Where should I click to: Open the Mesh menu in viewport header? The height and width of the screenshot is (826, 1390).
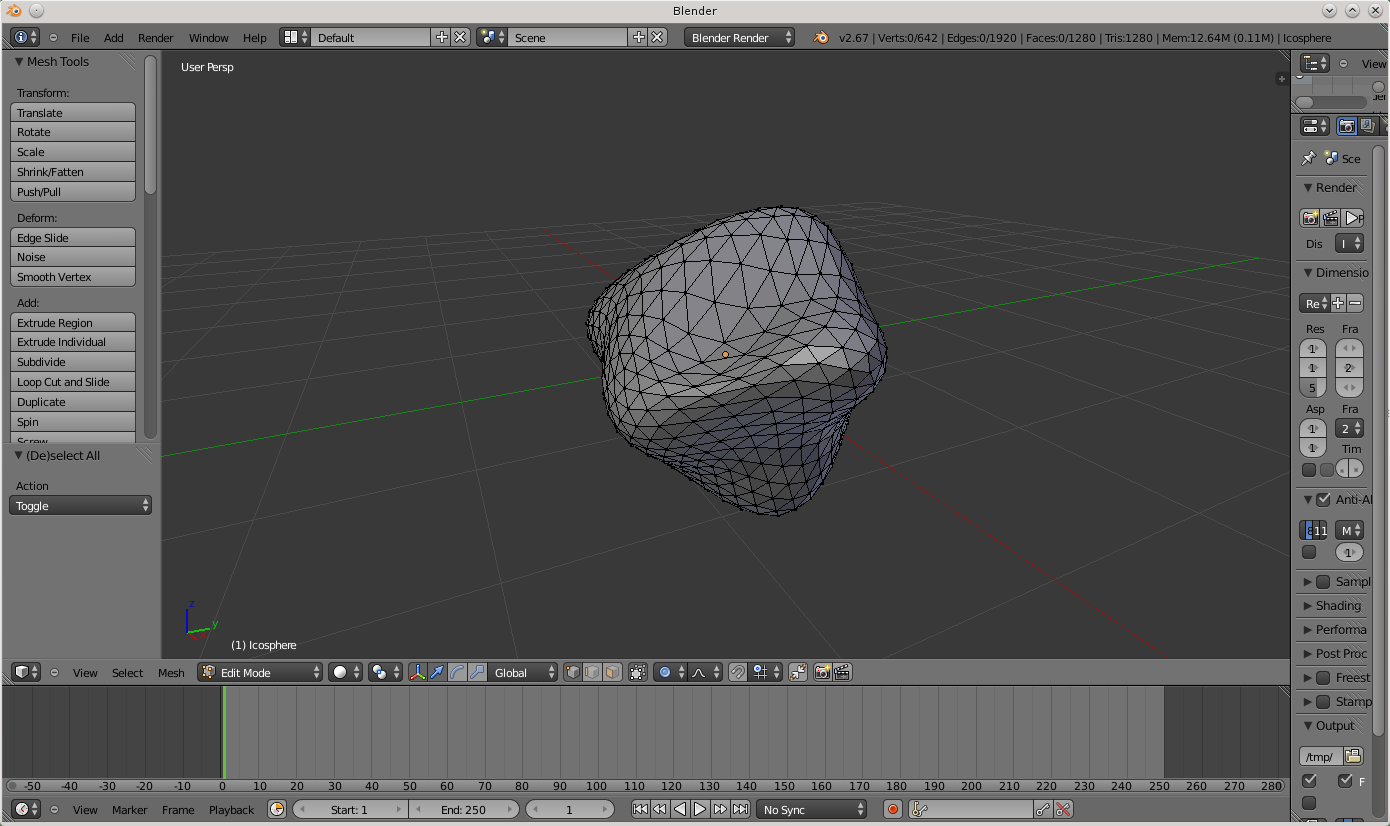click(171, 673)
